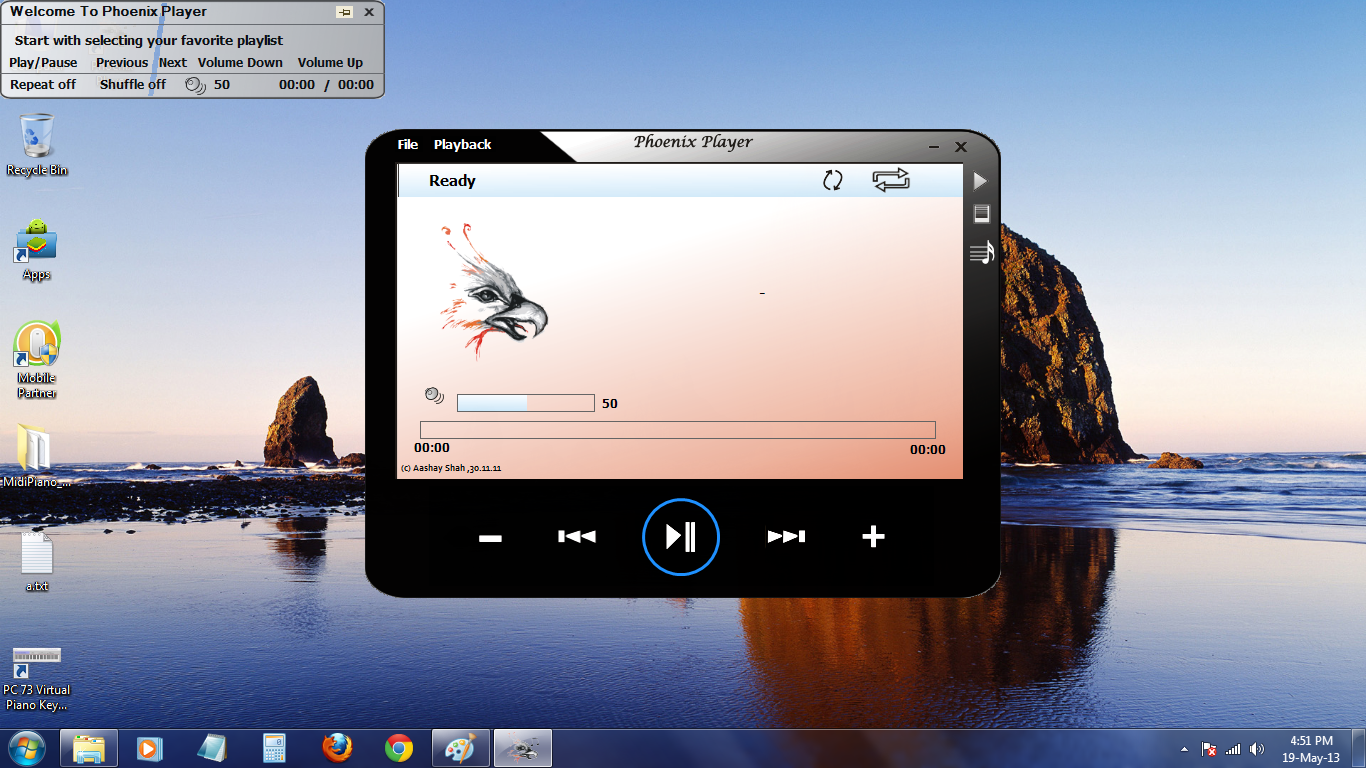Click Volume Up in the mini controller window
The height and width of the screenshot is (768, 1366).
click(330, 62)
